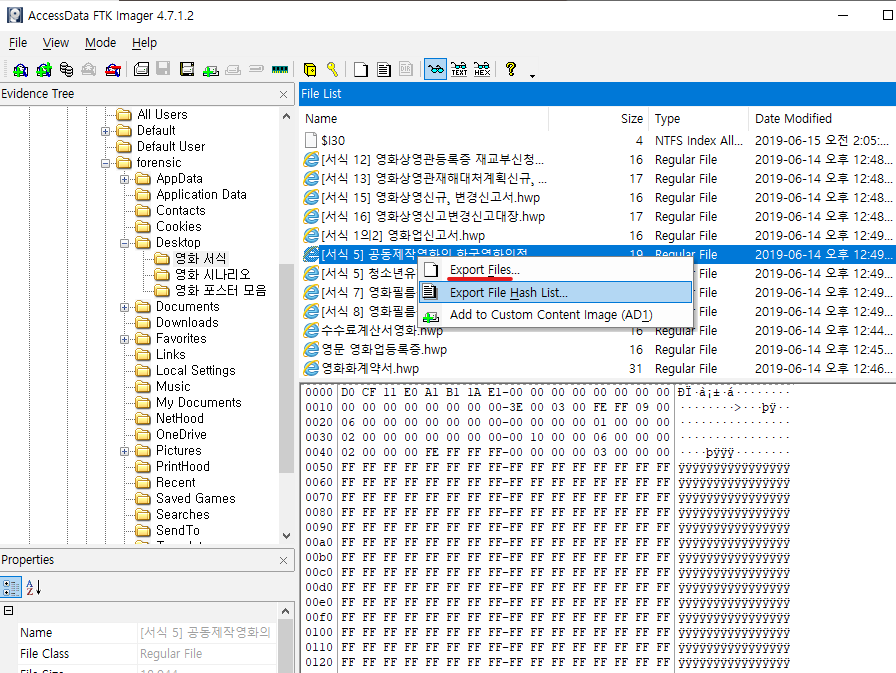Collapse the Desktop folder node
896x673 pixels.
pos(124,243)
